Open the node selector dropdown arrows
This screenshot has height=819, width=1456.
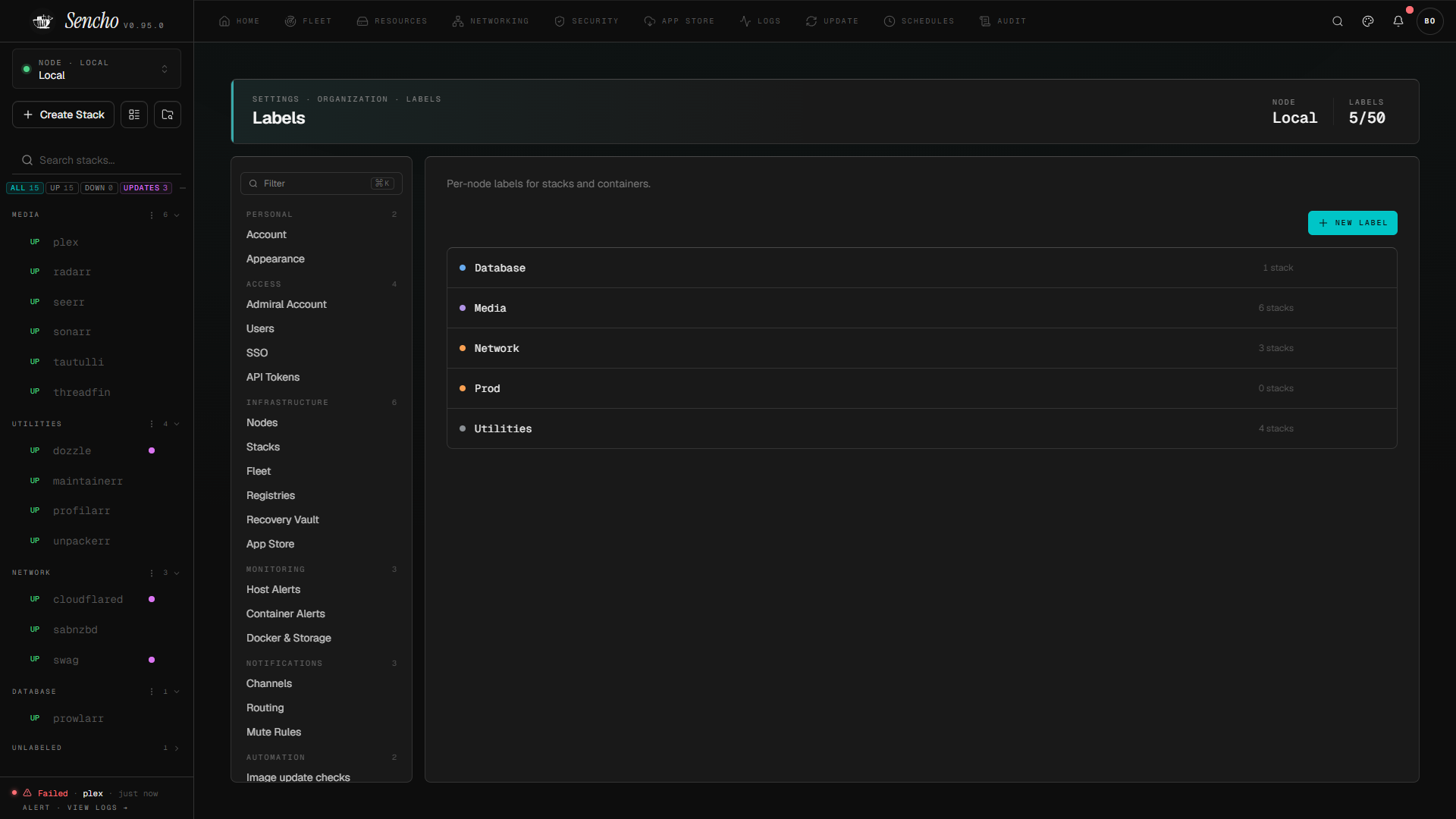point(165,69)
